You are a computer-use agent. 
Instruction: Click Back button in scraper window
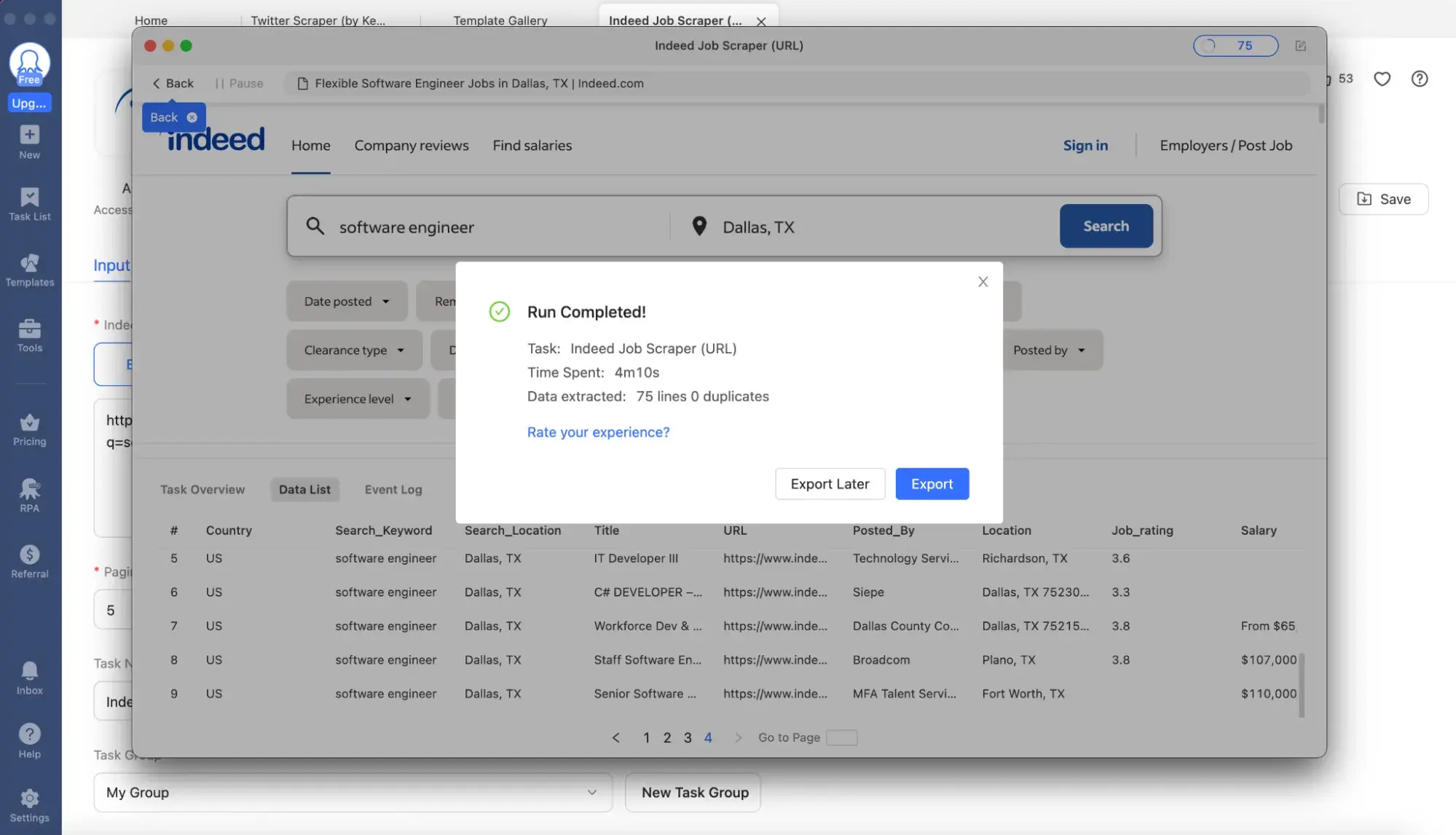click(173, 83)
